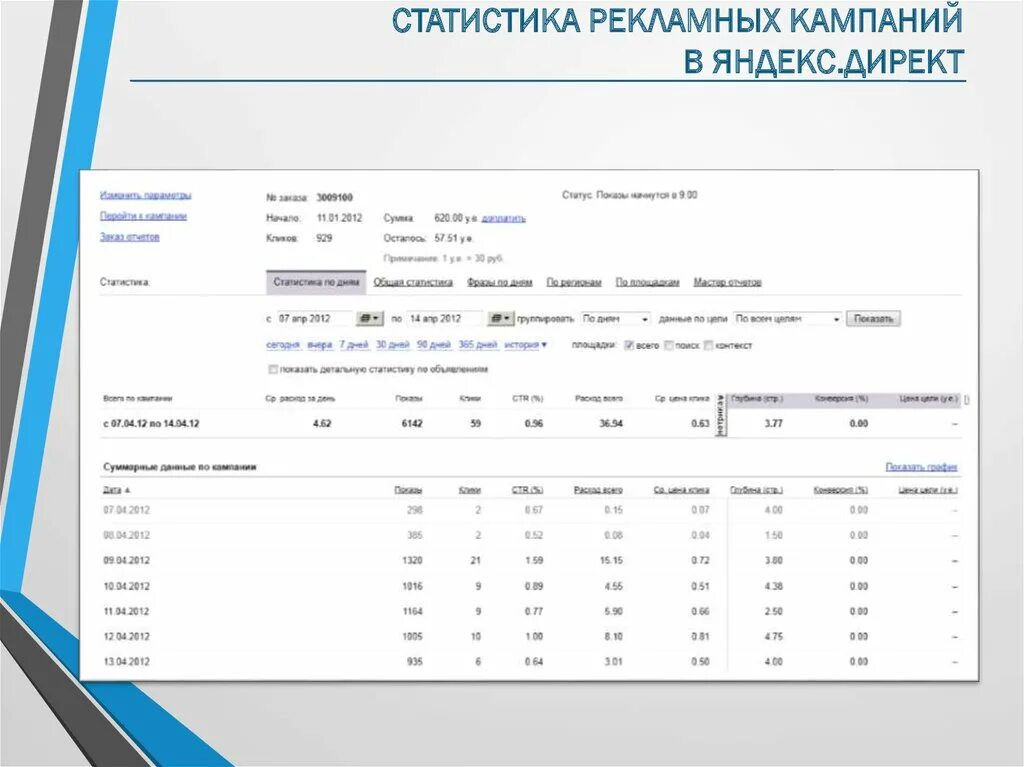The width and height of the screenshot is (1024, 767).
Task: Sort table by 'Дата' column header
Action: tap(116, 490)
